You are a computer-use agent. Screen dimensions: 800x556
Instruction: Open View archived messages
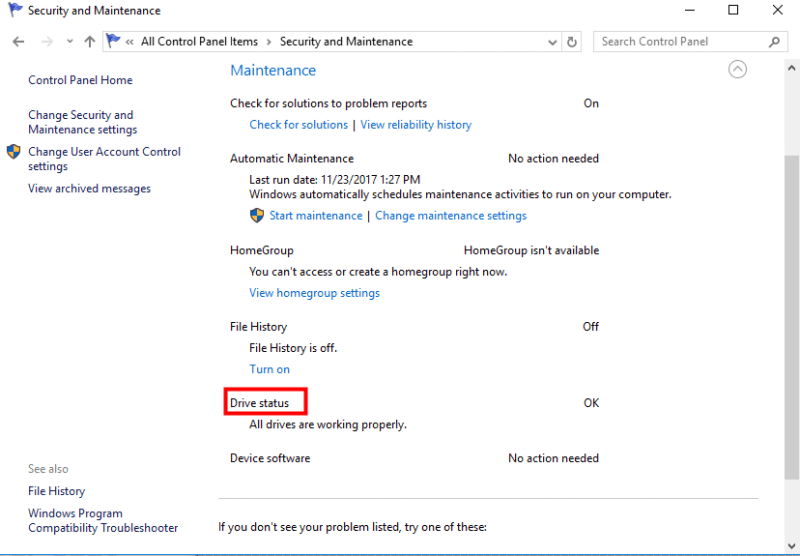[x=89, y=189]
